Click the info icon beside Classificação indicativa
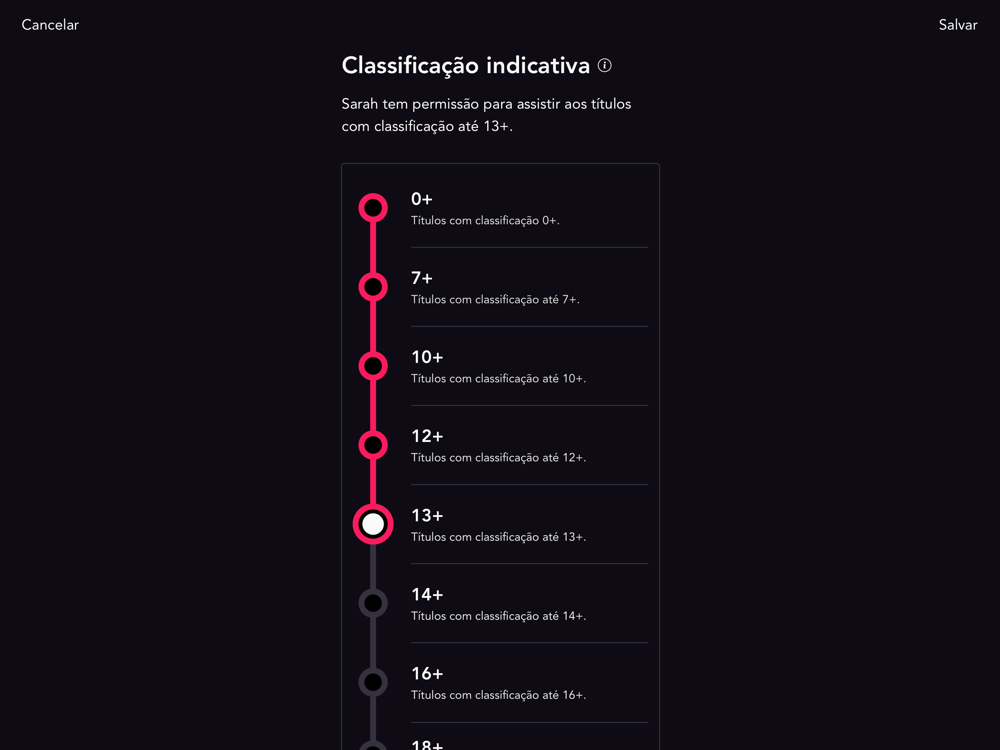 (605, 65)
